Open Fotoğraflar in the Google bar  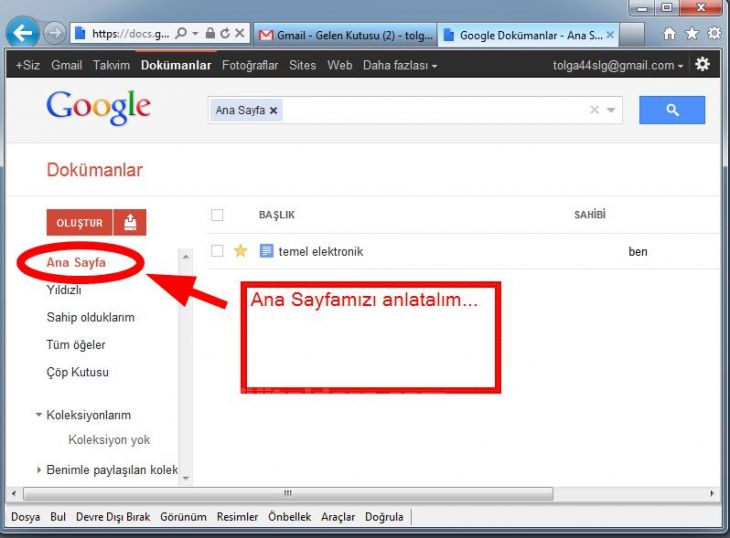tap(250, 65)
